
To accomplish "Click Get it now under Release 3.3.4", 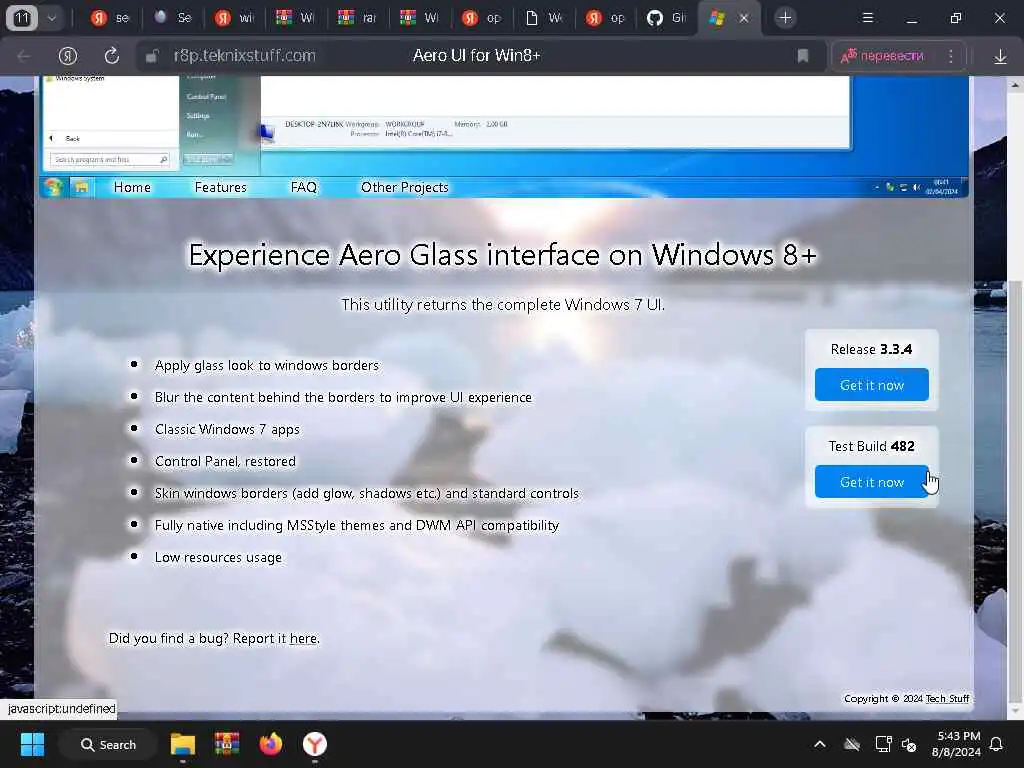I will pyautogui.click(x=872, y=385).
